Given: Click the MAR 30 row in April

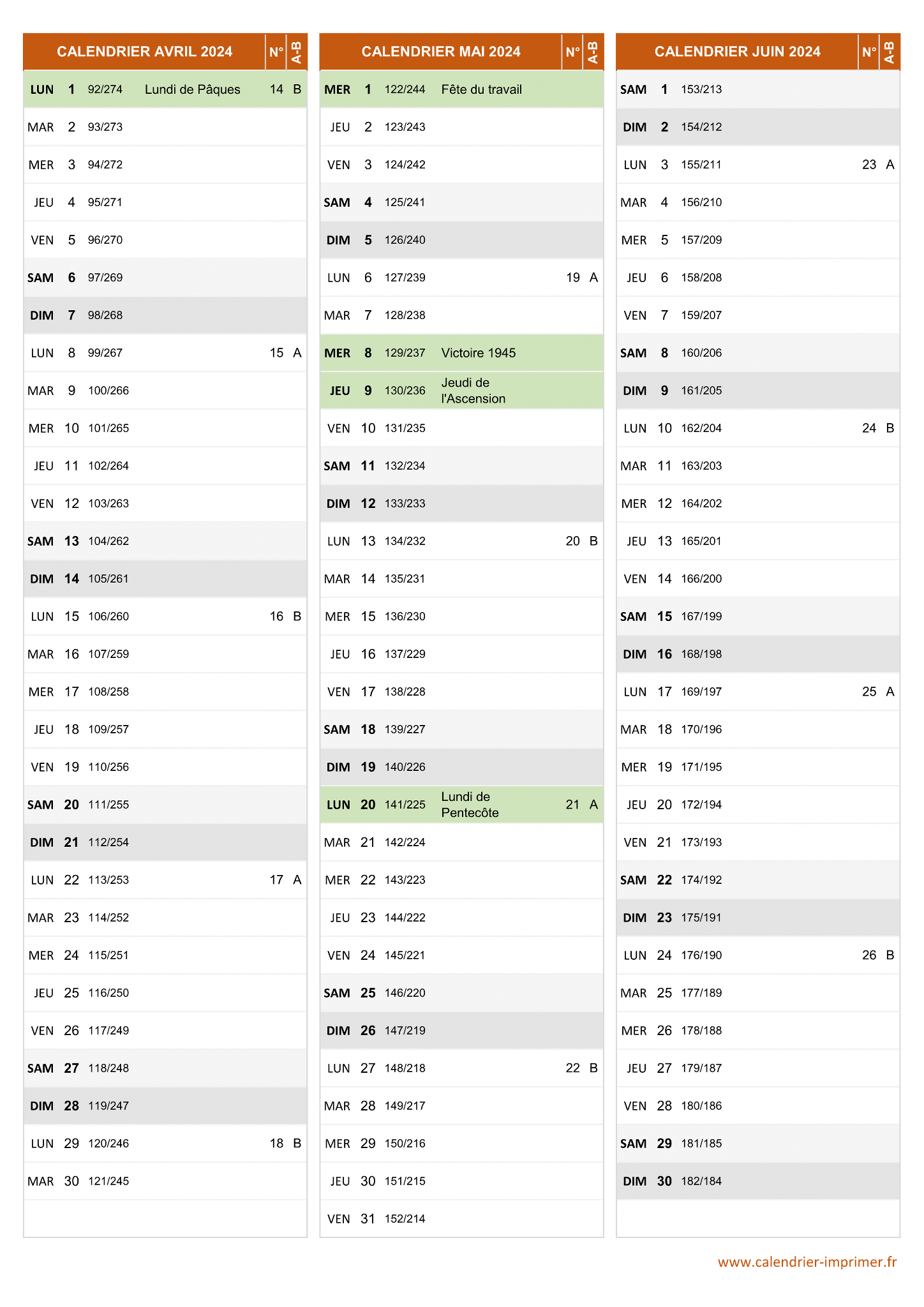Looking at the screenshot, I should tap(165, 1181).
